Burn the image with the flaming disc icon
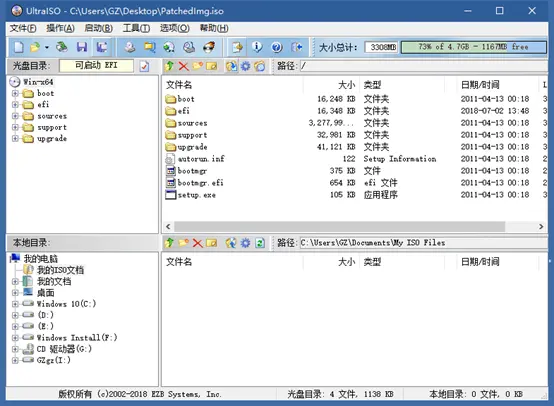Screen dimensions: 554x406 pyautogui.click(x=209, y=47)
